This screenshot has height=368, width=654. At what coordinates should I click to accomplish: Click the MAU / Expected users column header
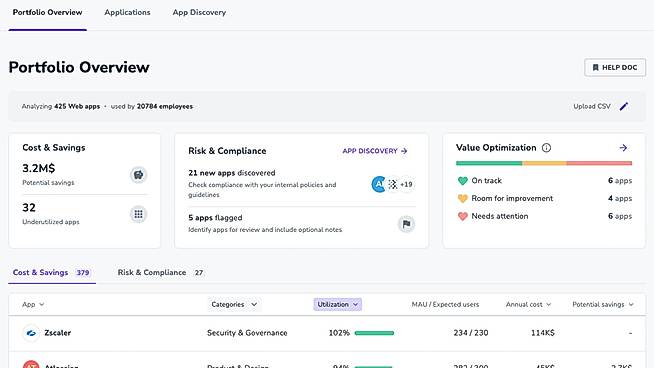(445, 305)
